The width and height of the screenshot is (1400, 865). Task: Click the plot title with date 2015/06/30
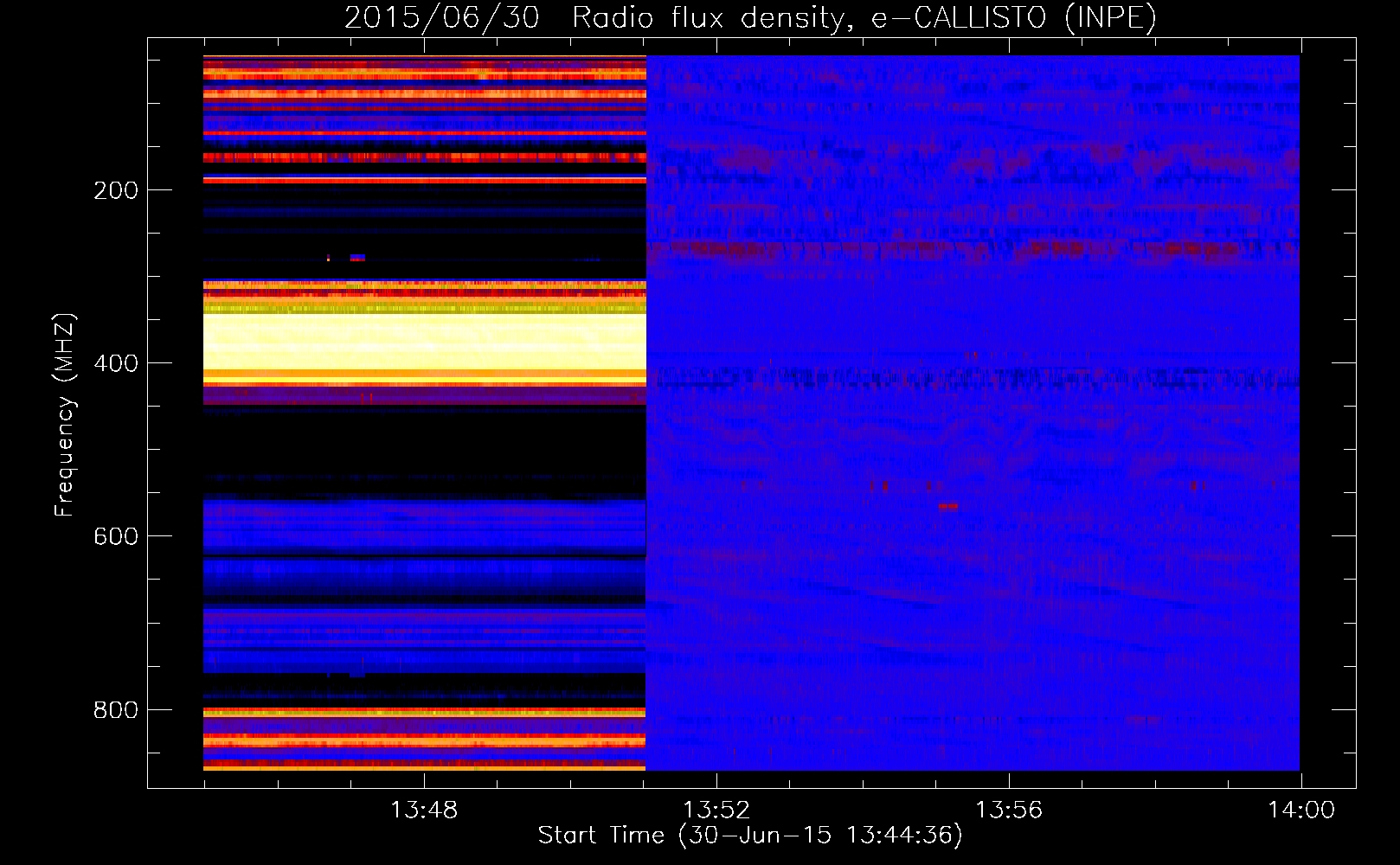(x=750, y=17)
